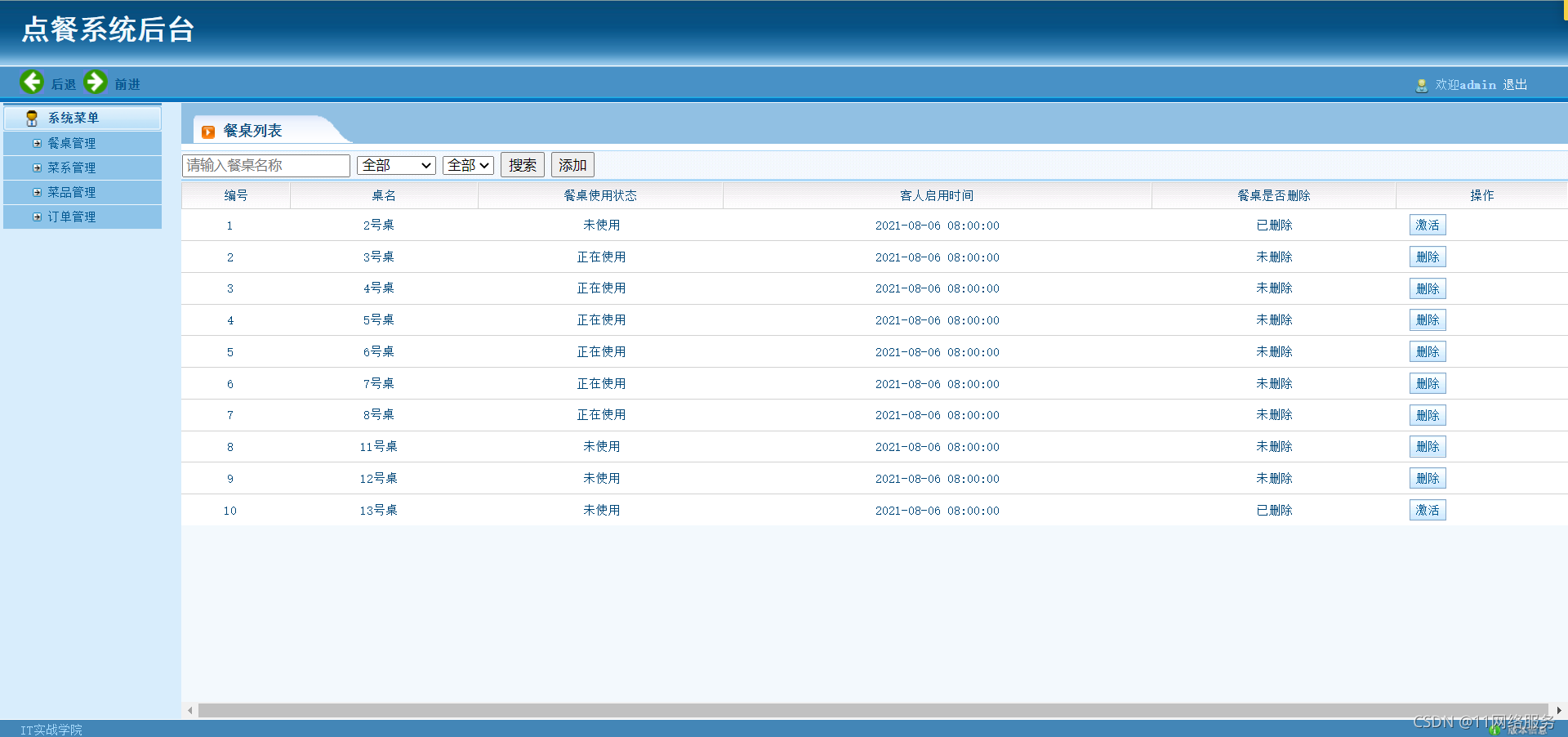Select the 系统菜单 header
Screen dimensions: 1568x737
click(82, 118)
